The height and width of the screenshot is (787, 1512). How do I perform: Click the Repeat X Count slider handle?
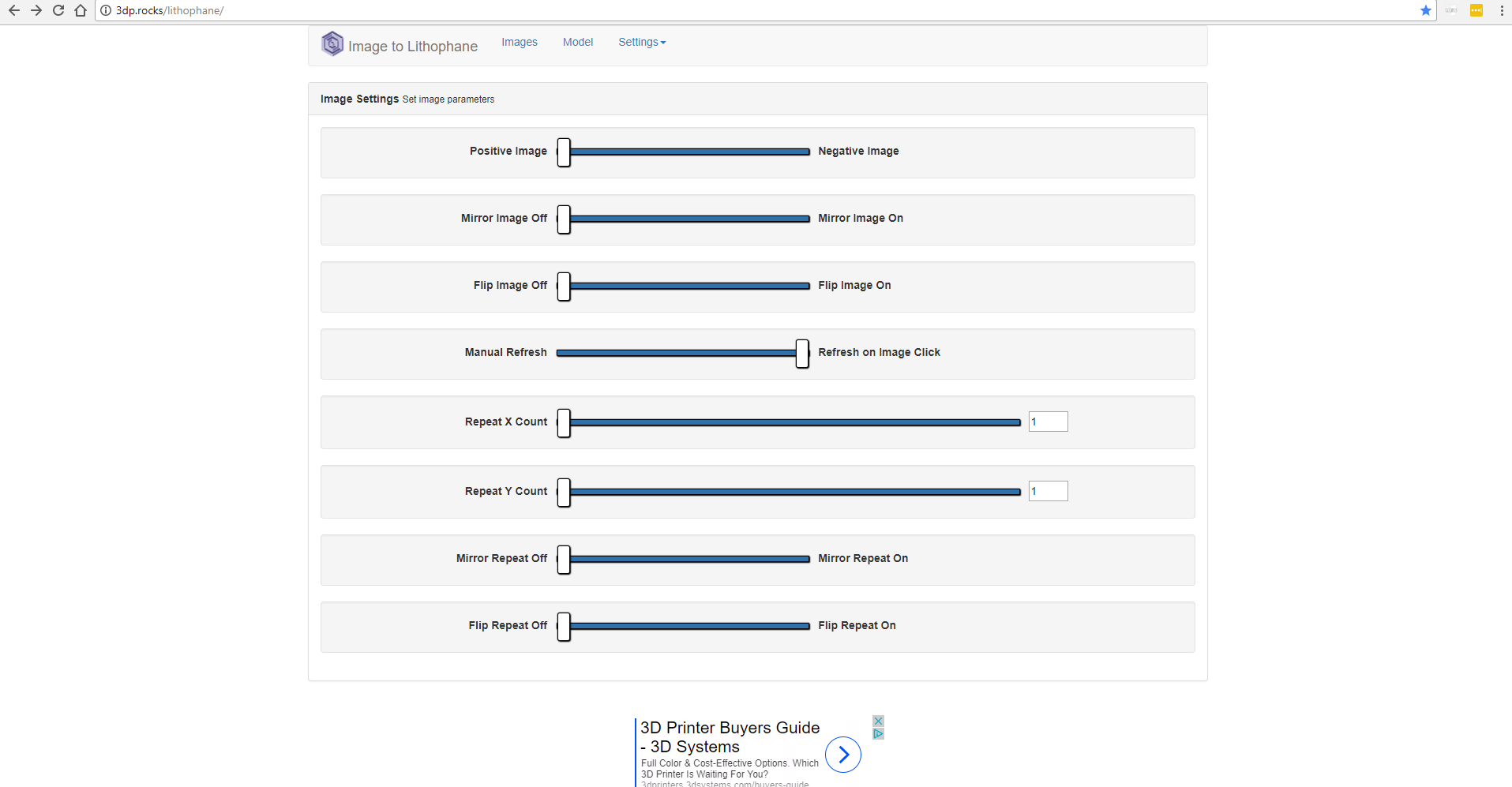click(x=564, y=423)
